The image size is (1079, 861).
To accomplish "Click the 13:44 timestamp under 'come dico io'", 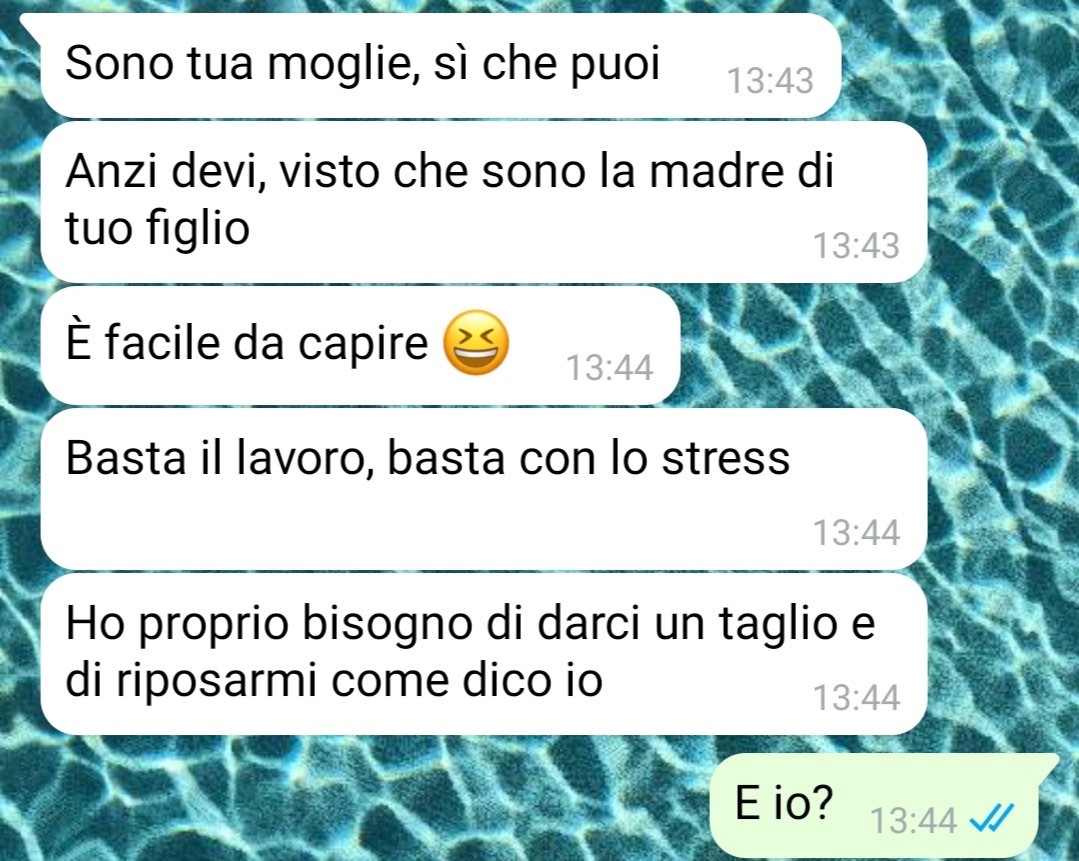I will [x=856, y=698].
